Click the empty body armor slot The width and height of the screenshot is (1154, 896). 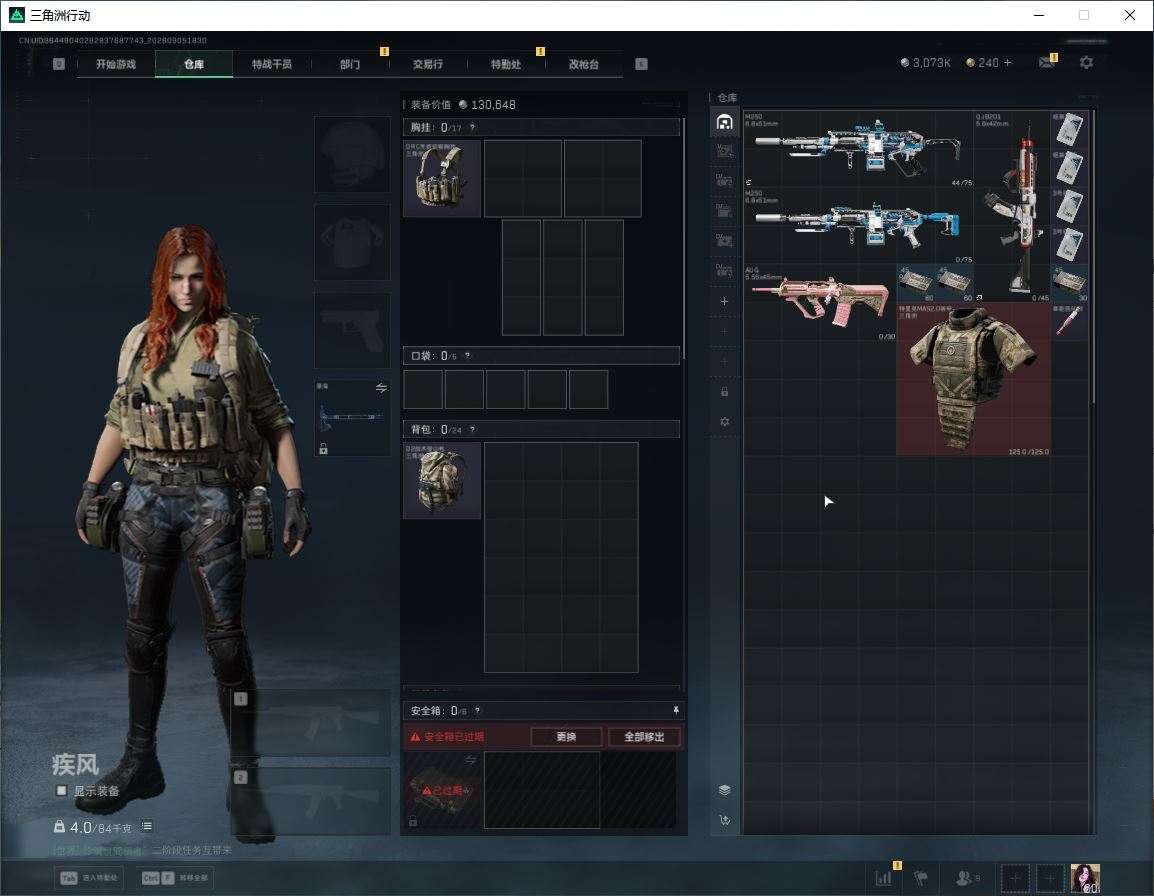pyautogui.click(x=353, y=242)
